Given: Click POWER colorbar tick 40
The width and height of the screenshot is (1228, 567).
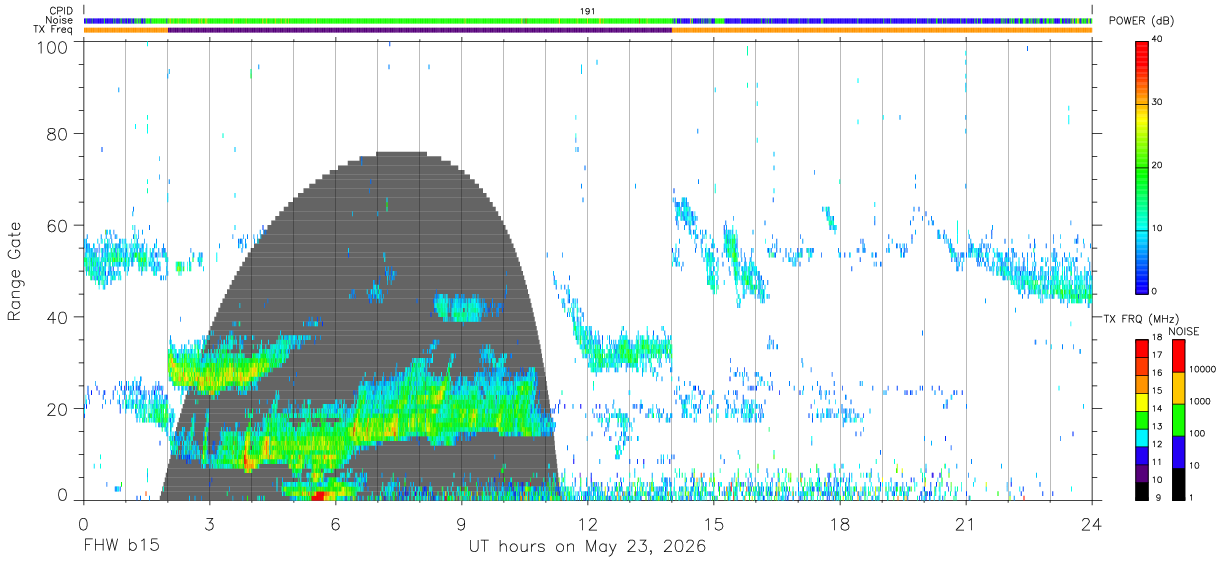Looking at the screenshot, I should point(1159,40).
